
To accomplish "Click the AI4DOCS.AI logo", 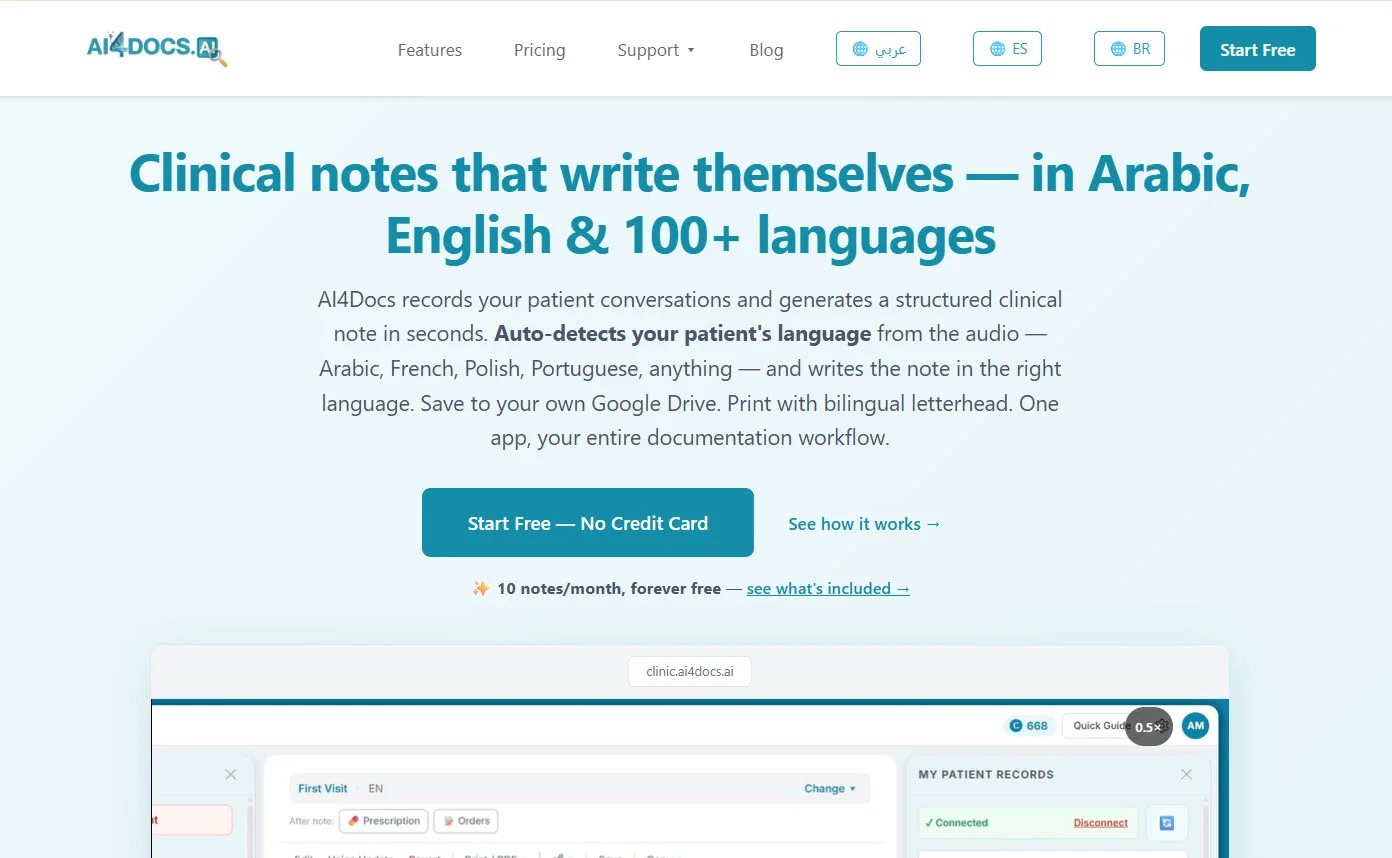I will [157, 49].
